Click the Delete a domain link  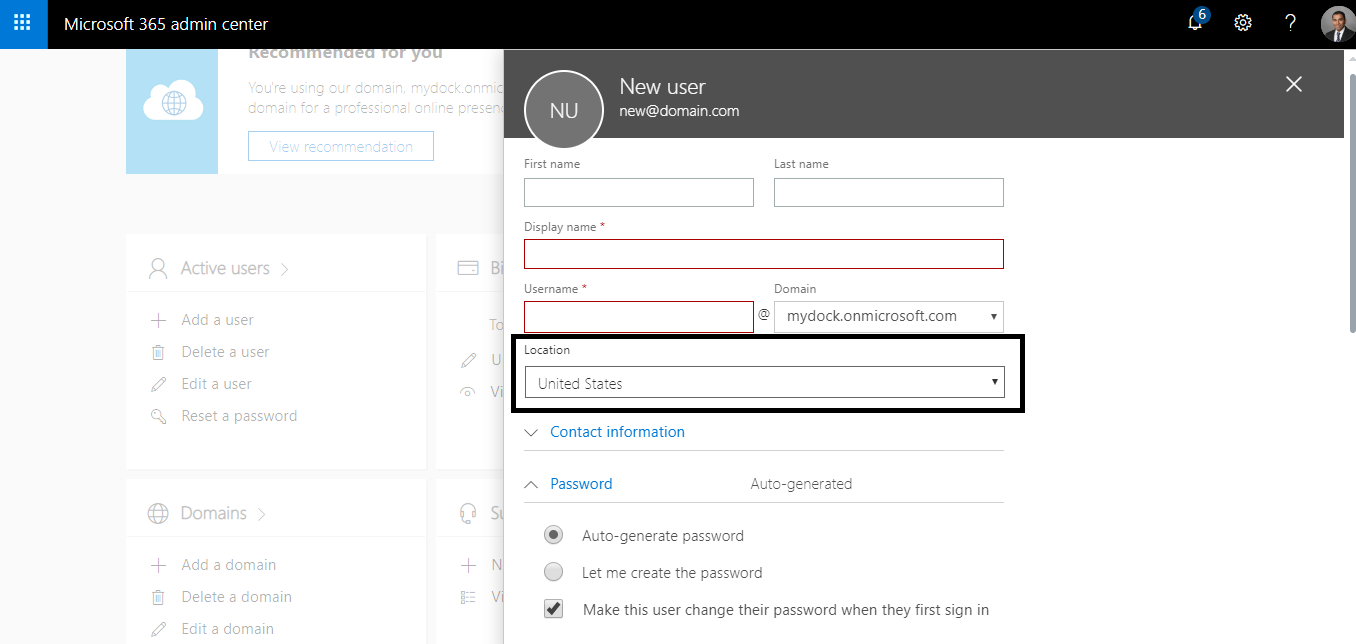tap(237, 597)
